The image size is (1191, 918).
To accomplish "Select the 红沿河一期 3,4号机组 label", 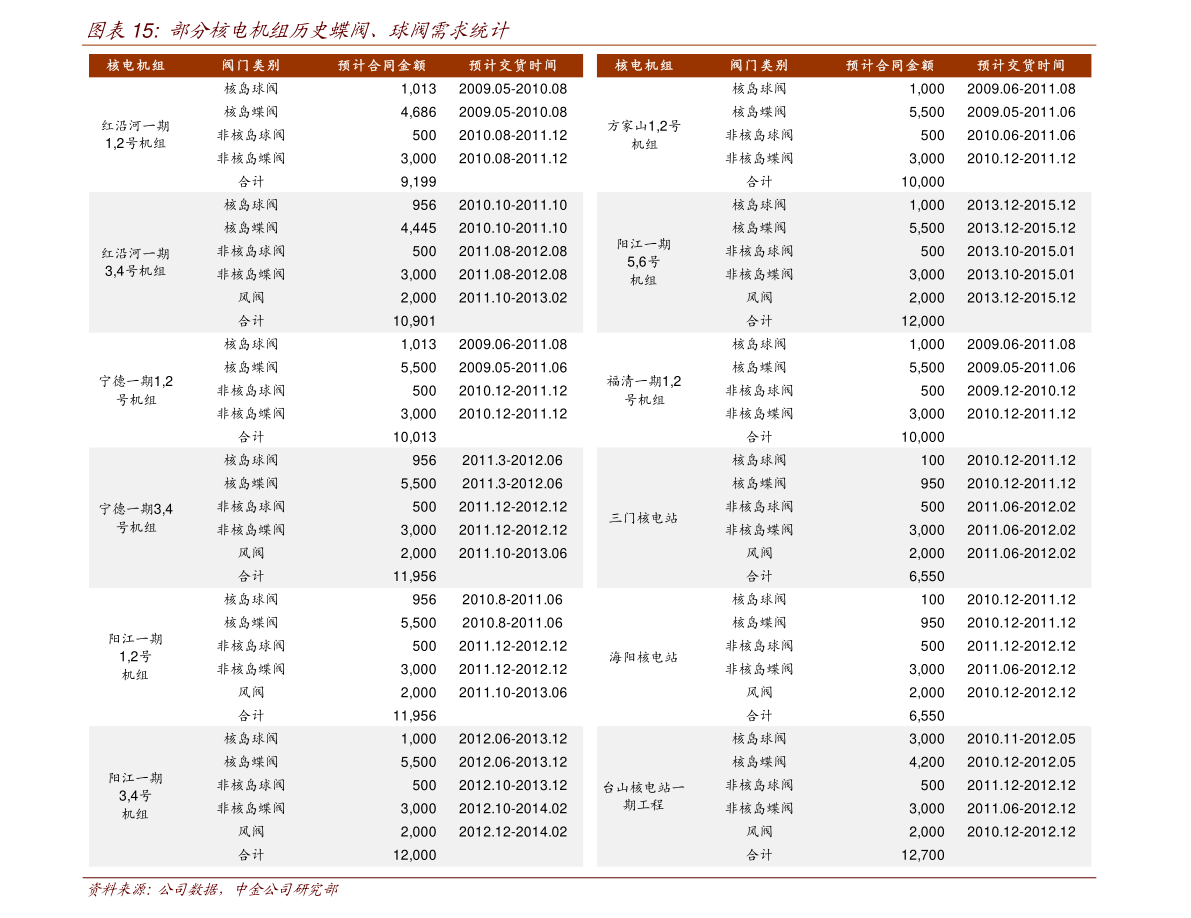I will (136, 262).
